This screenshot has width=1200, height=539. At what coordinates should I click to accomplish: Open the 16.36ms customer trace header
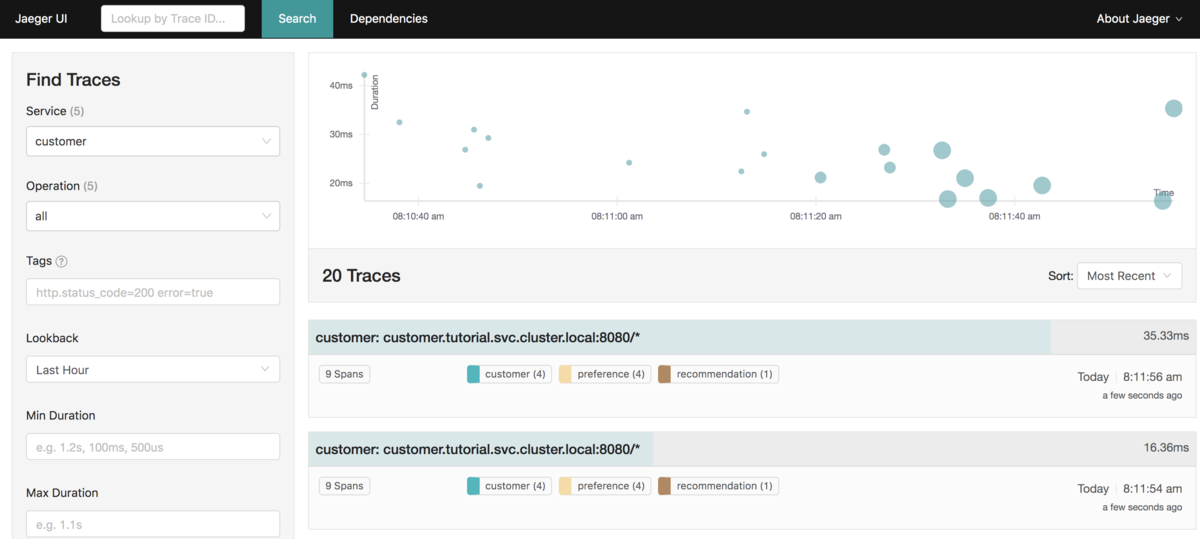pyautogui.click(x=753, y=449)
